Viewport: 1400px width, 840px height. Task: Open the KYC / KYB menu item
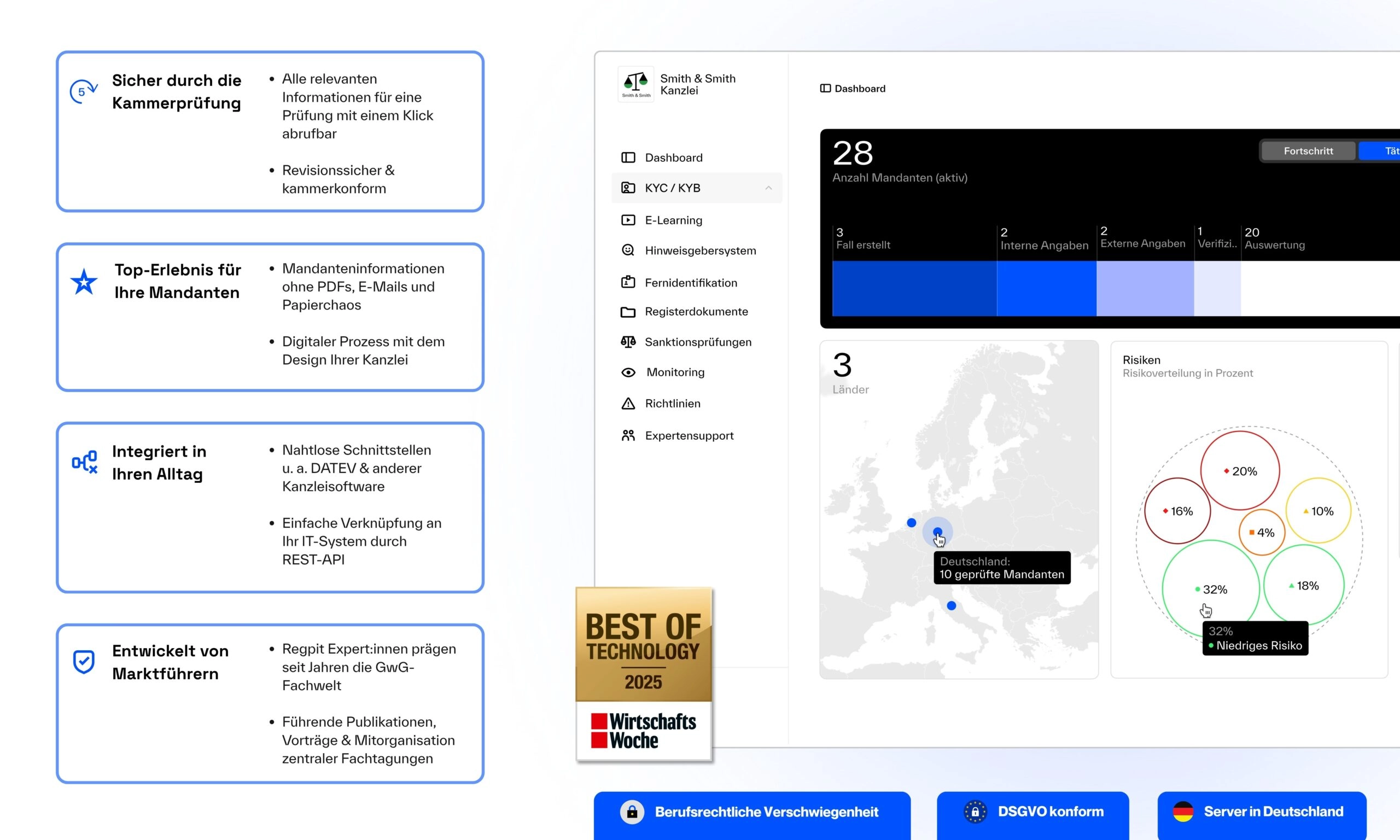697,188
